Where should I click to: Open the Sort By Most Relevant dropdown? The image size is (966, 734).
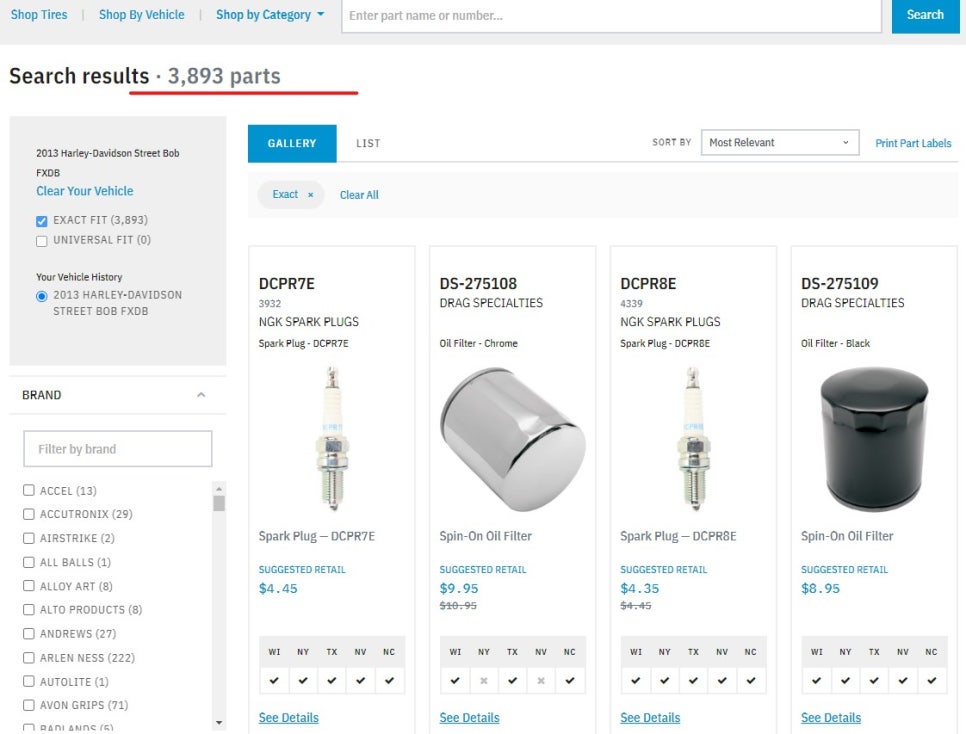[780, 142]
